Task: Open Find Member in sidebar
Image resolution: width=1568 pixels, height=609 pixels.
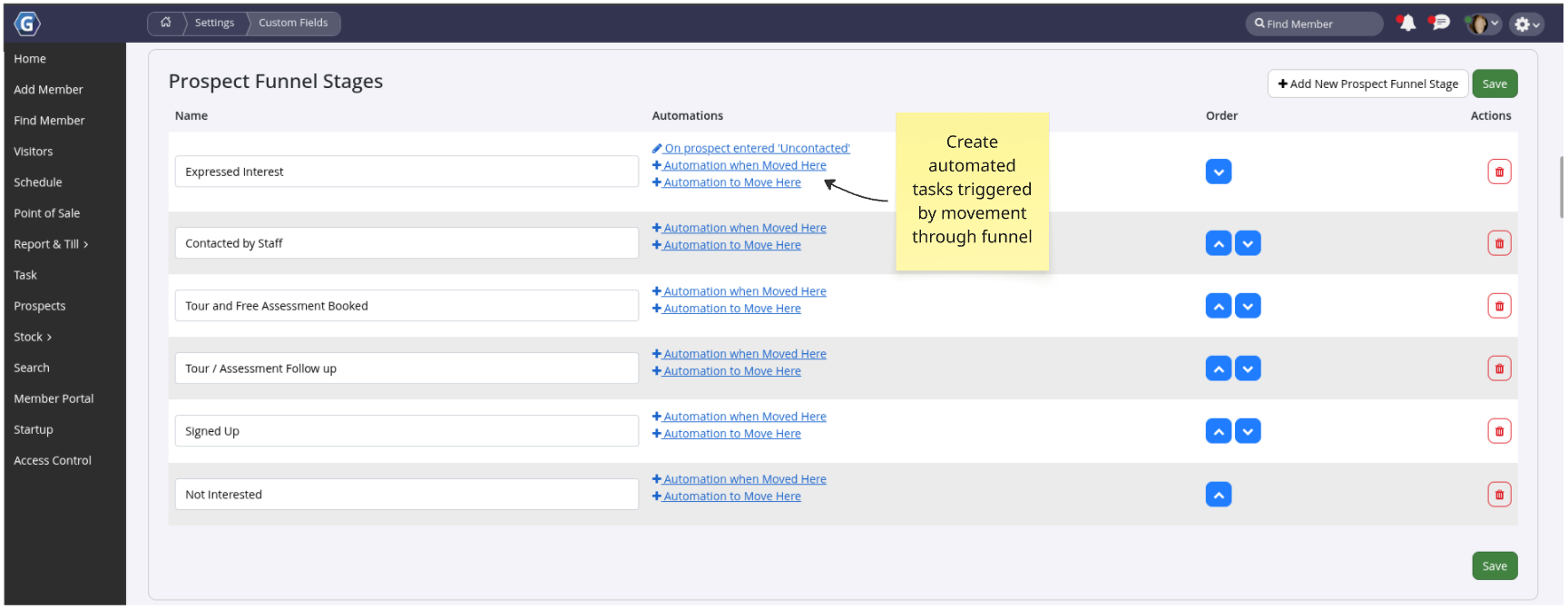Action: tap(49, 121)
